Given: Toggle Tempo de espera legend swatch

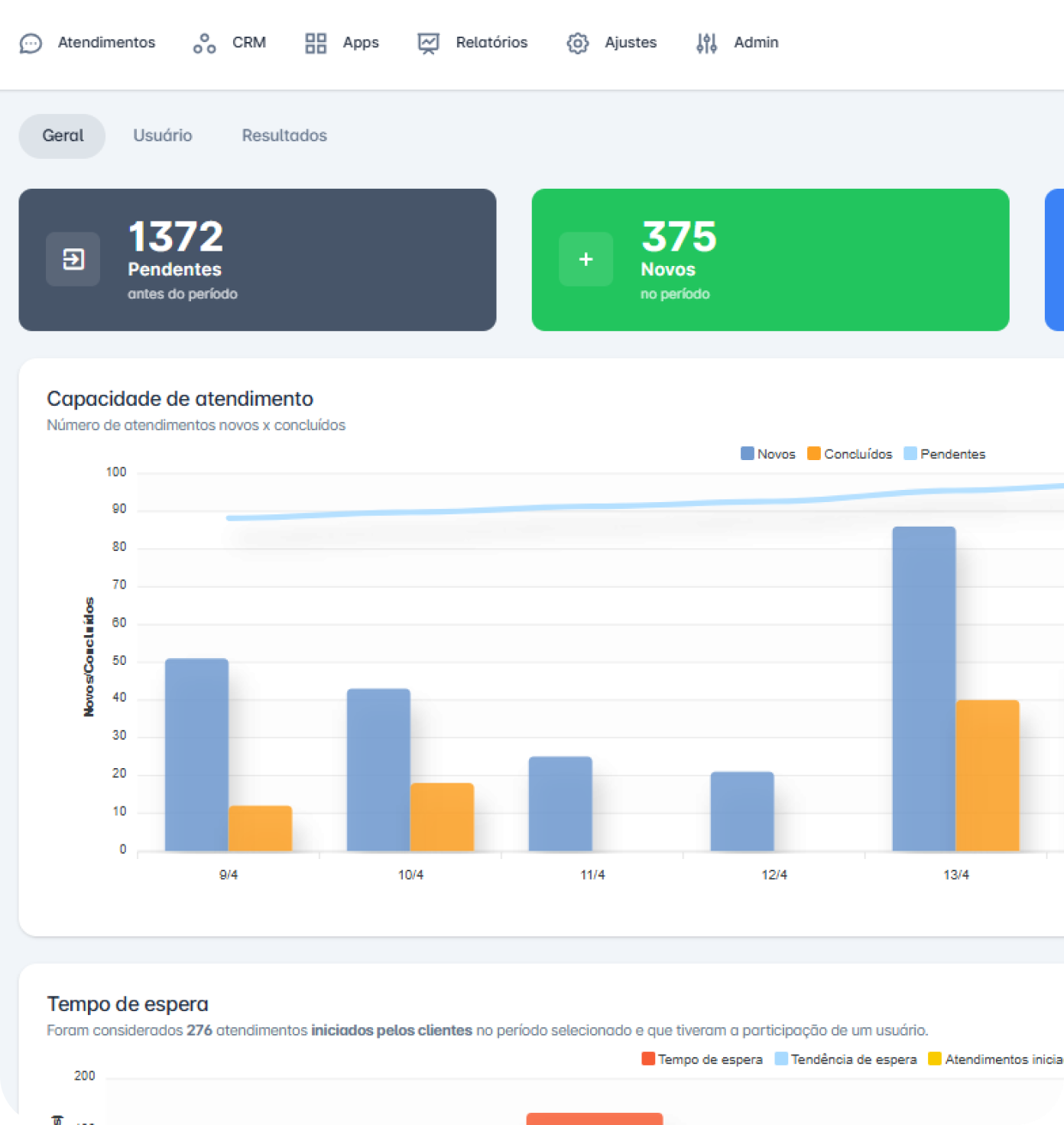Looking at the screenshot, I should pos(648,1059).
